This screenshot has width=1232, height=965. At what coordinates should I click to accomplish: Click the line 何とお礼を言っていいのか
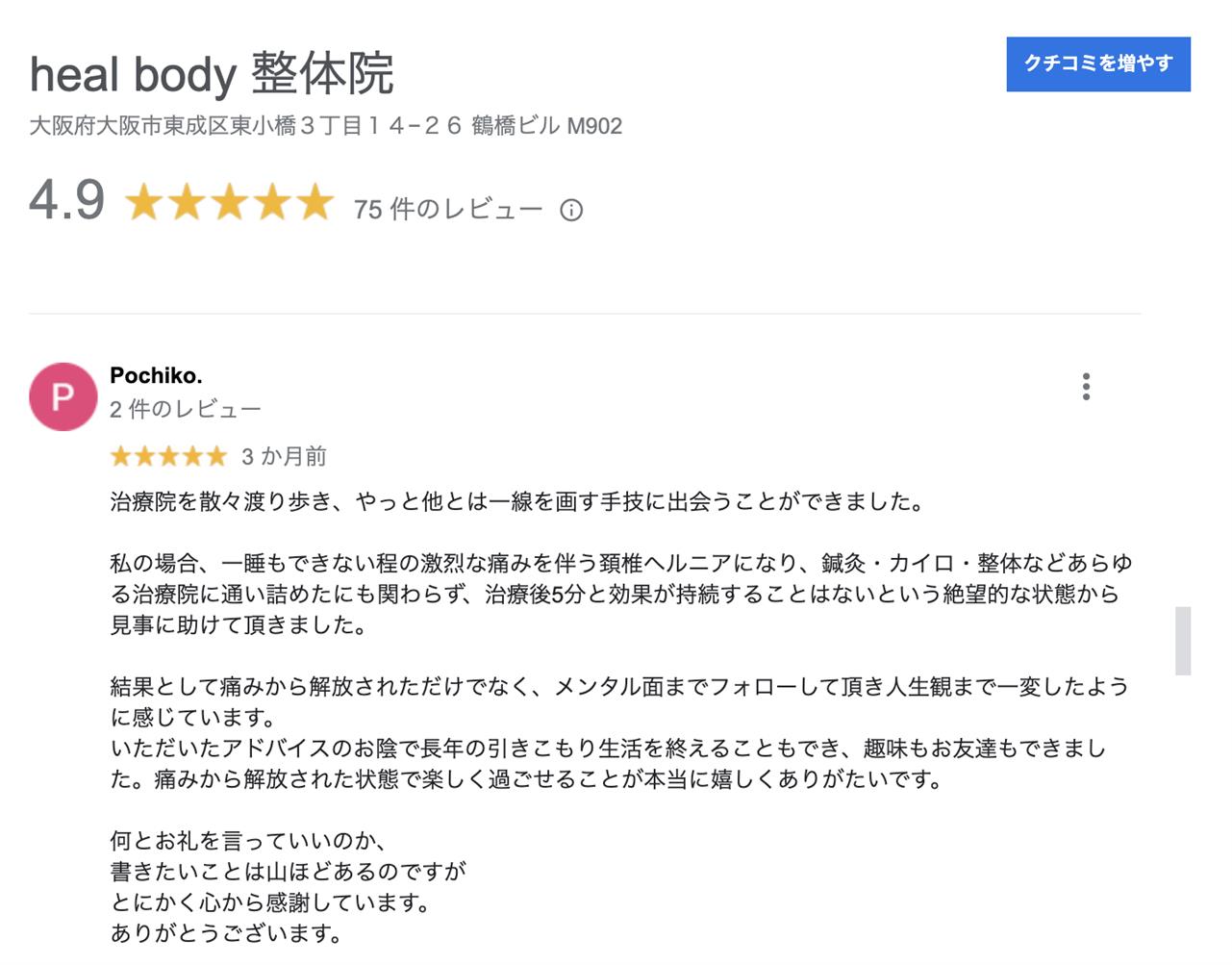(248, 841)
